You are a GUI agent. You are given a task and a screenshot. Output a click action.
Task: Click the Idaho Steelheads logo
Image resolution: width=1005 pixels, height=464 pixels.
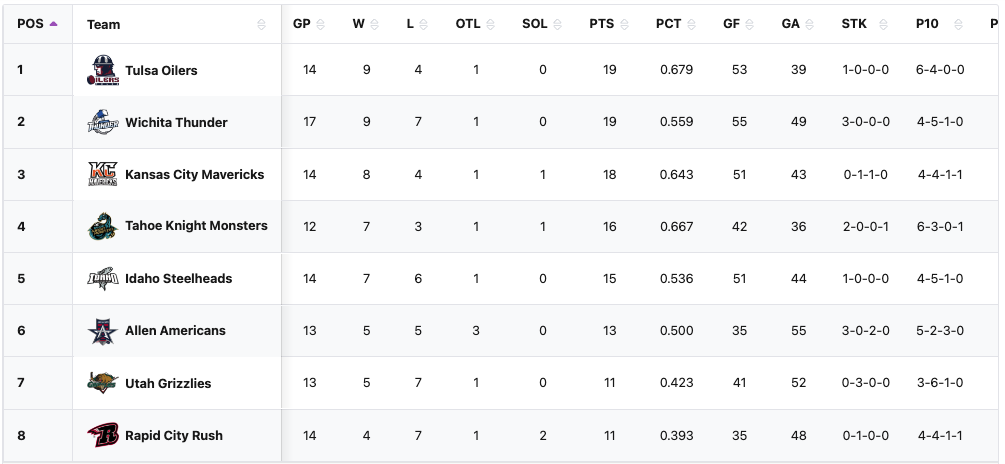click(103, 278)
